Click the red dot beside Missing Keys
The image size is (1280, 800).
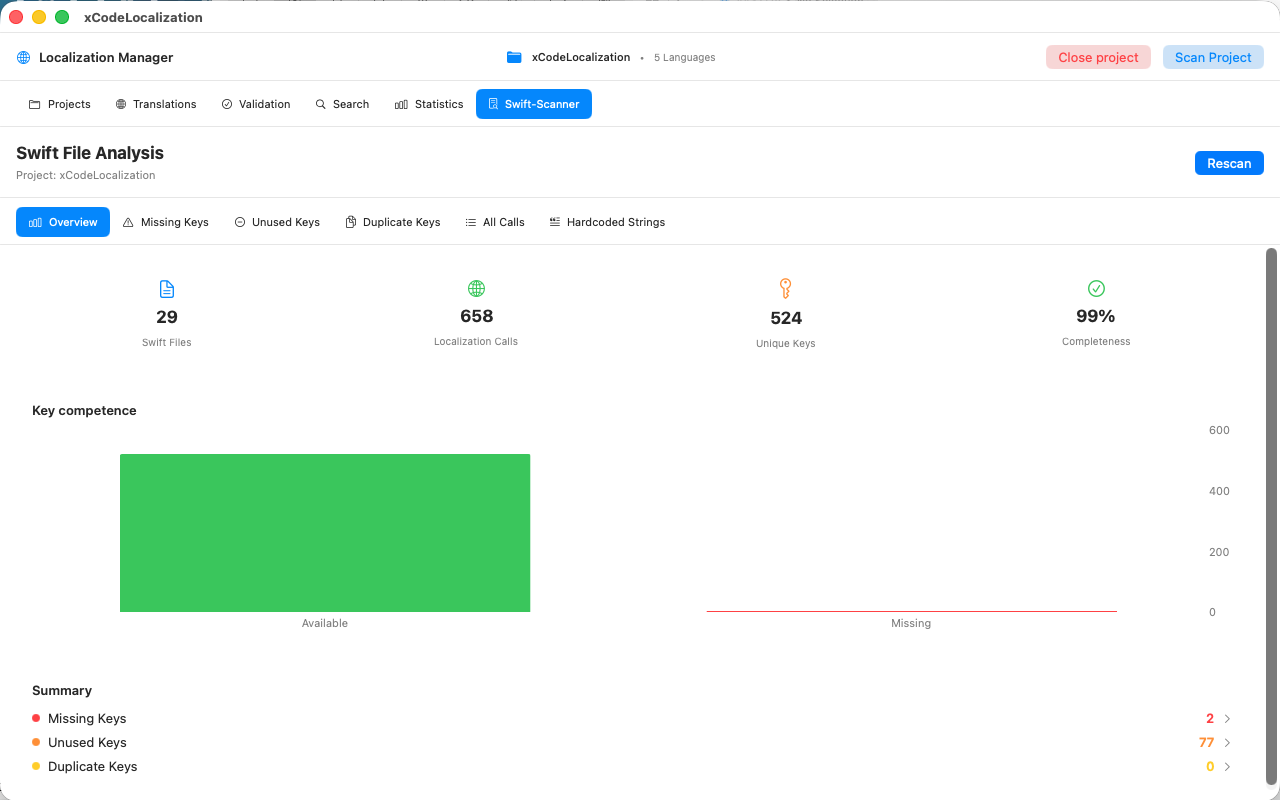37,718
